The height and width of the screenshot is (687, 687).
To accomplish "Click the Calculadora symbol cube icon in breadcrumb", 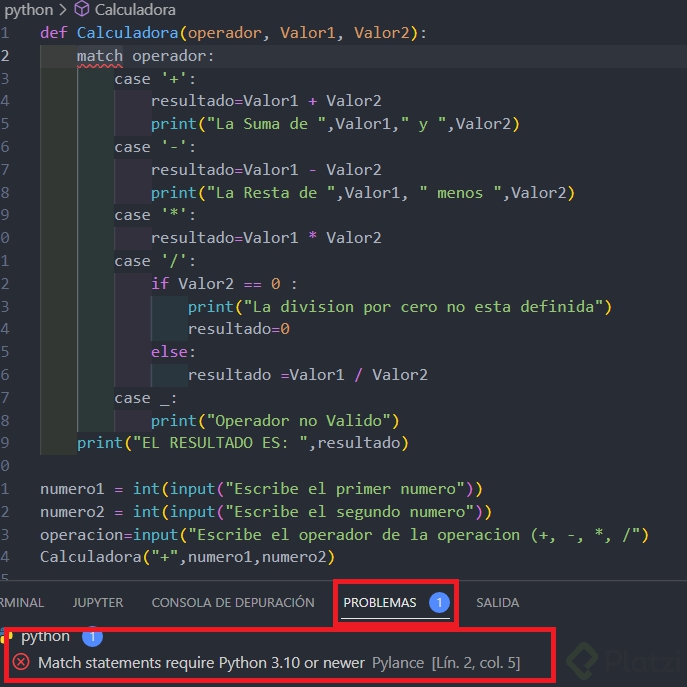I will pyautogui.click(x=81, y=9).
